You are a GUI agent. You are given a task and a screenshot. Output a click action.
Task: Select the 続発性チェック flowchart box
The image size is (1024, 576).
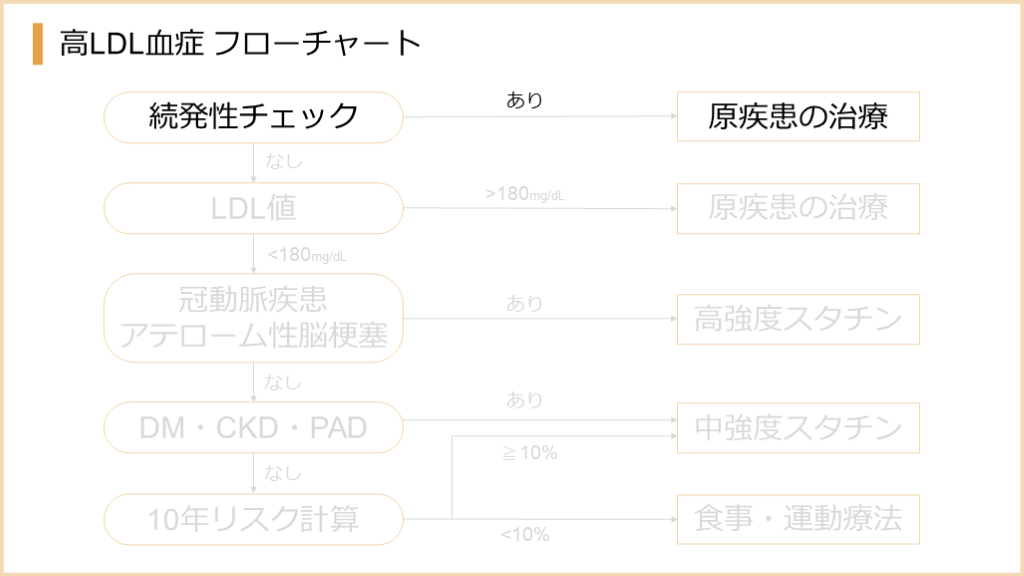point(253,117)
